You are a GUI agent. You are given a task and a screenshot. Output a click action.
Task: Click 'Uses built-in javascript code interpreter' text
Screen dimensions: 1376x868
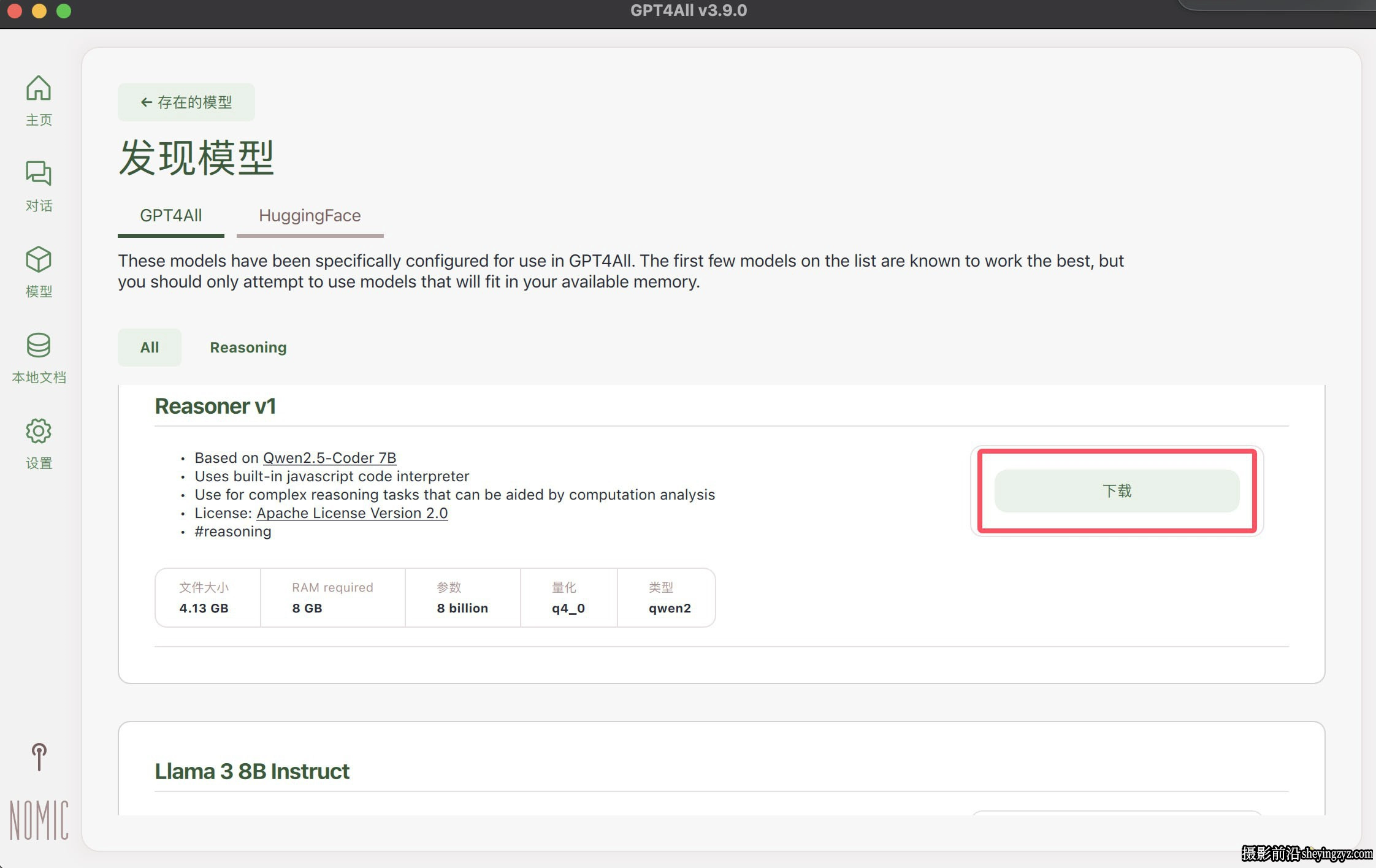click(332, 476)
